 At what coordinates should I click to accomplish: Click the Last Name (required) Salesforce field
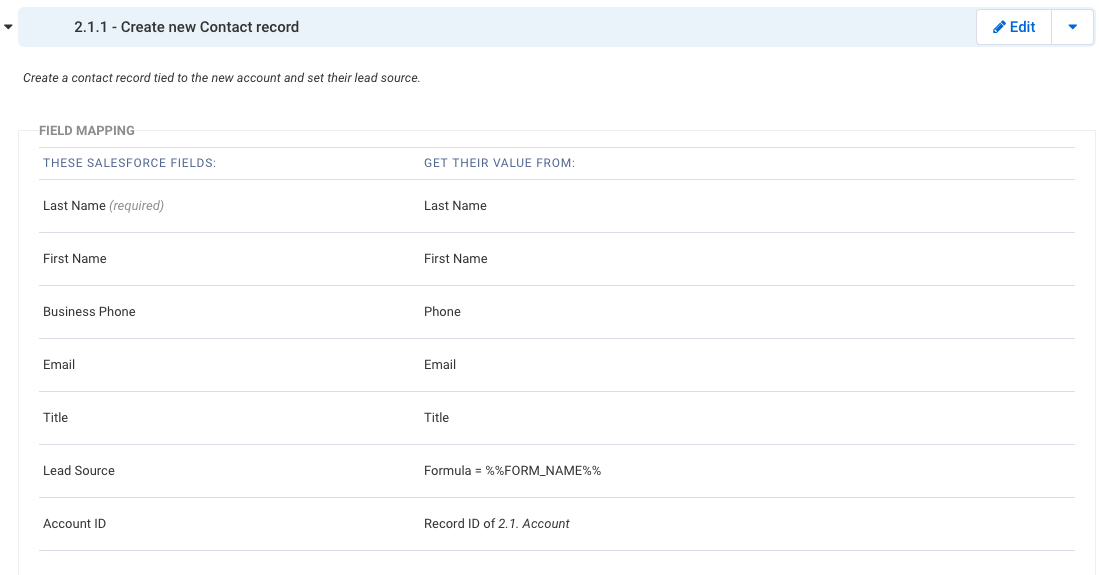click(x=103, y=205)
